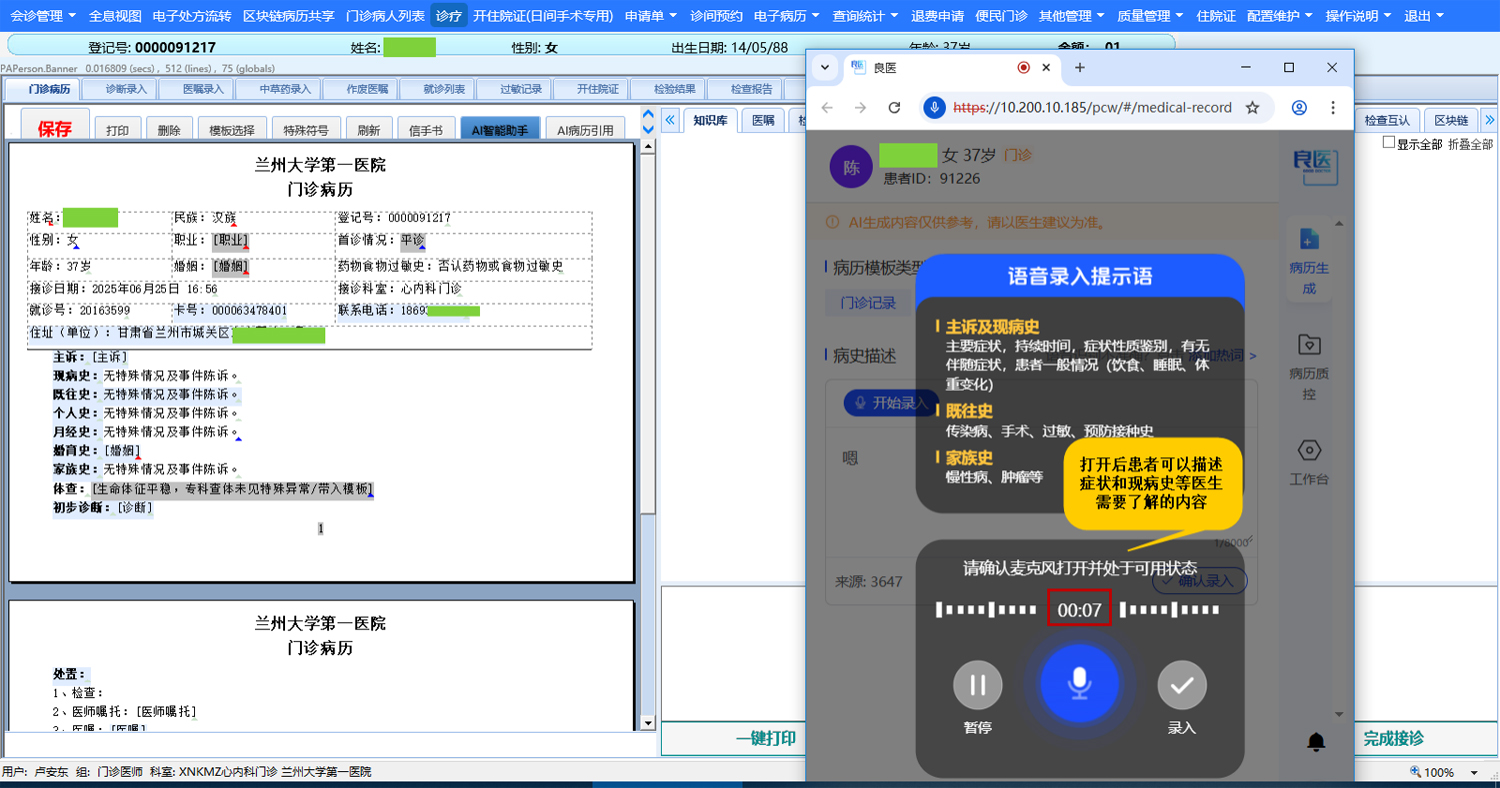Open the AI智能助手 button
1500x788 pixels.
[x=500, y=130]
